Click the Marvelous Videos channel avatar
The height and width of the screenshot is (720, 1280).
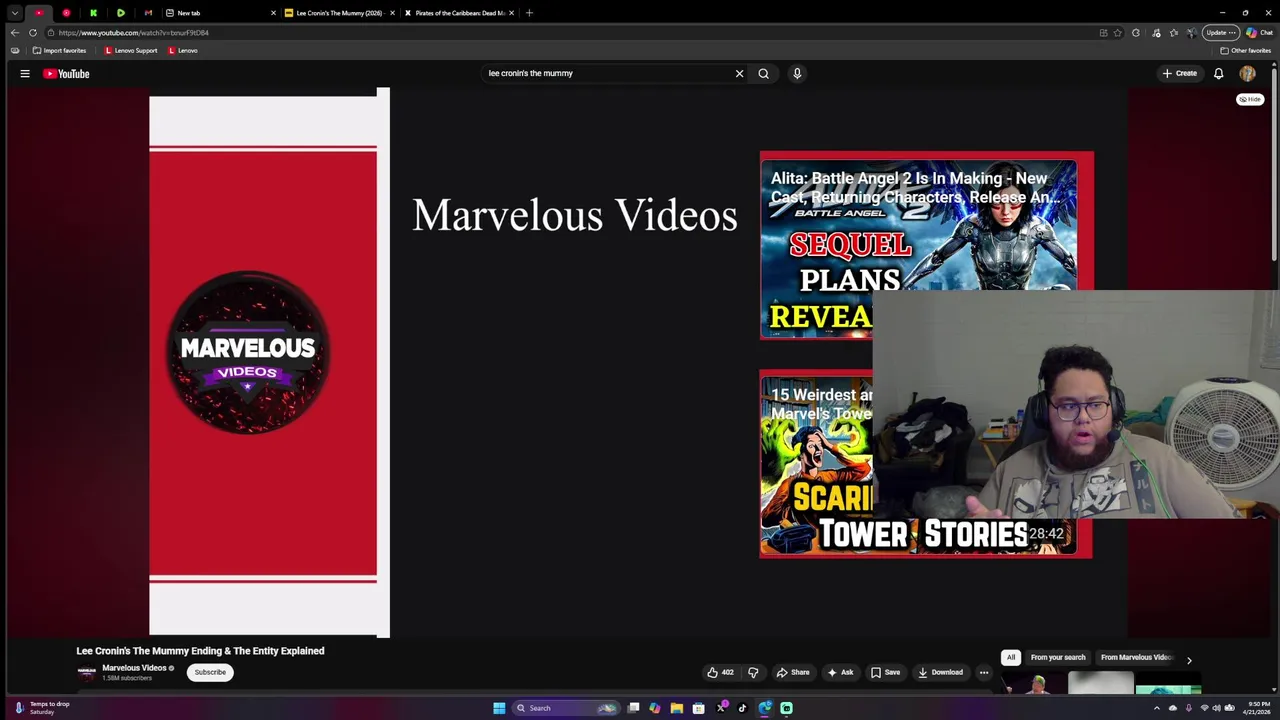click(x=87, y=672)
